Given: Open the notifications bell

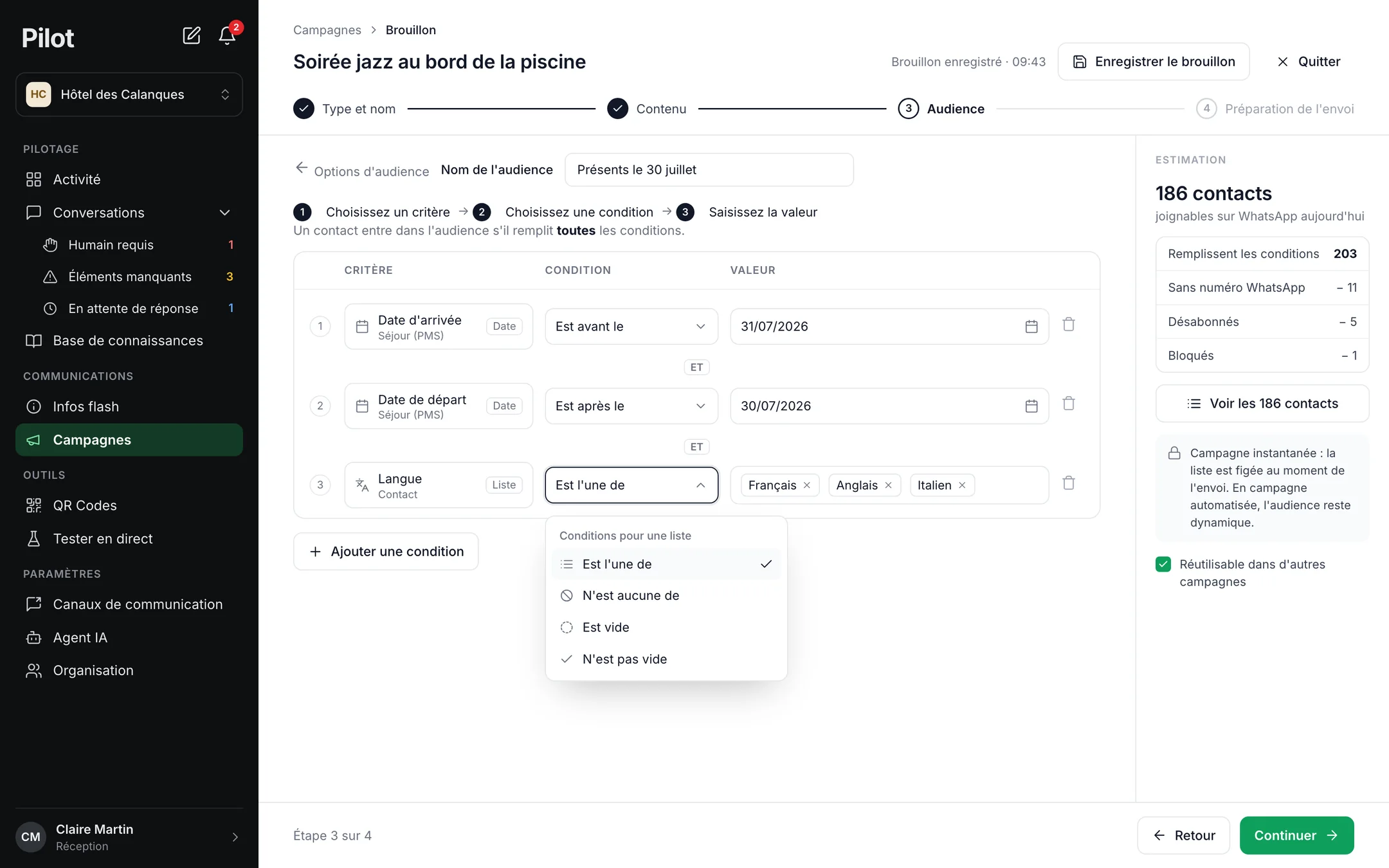Looking at the screenshot, I should 227,35.
